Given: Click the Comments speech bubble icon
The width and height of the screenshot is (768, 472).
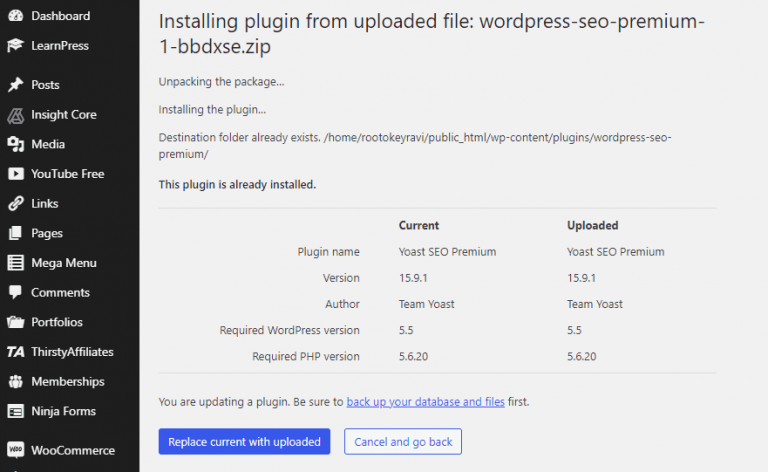Looking at the screenshot, I should [x=16, y=292].
